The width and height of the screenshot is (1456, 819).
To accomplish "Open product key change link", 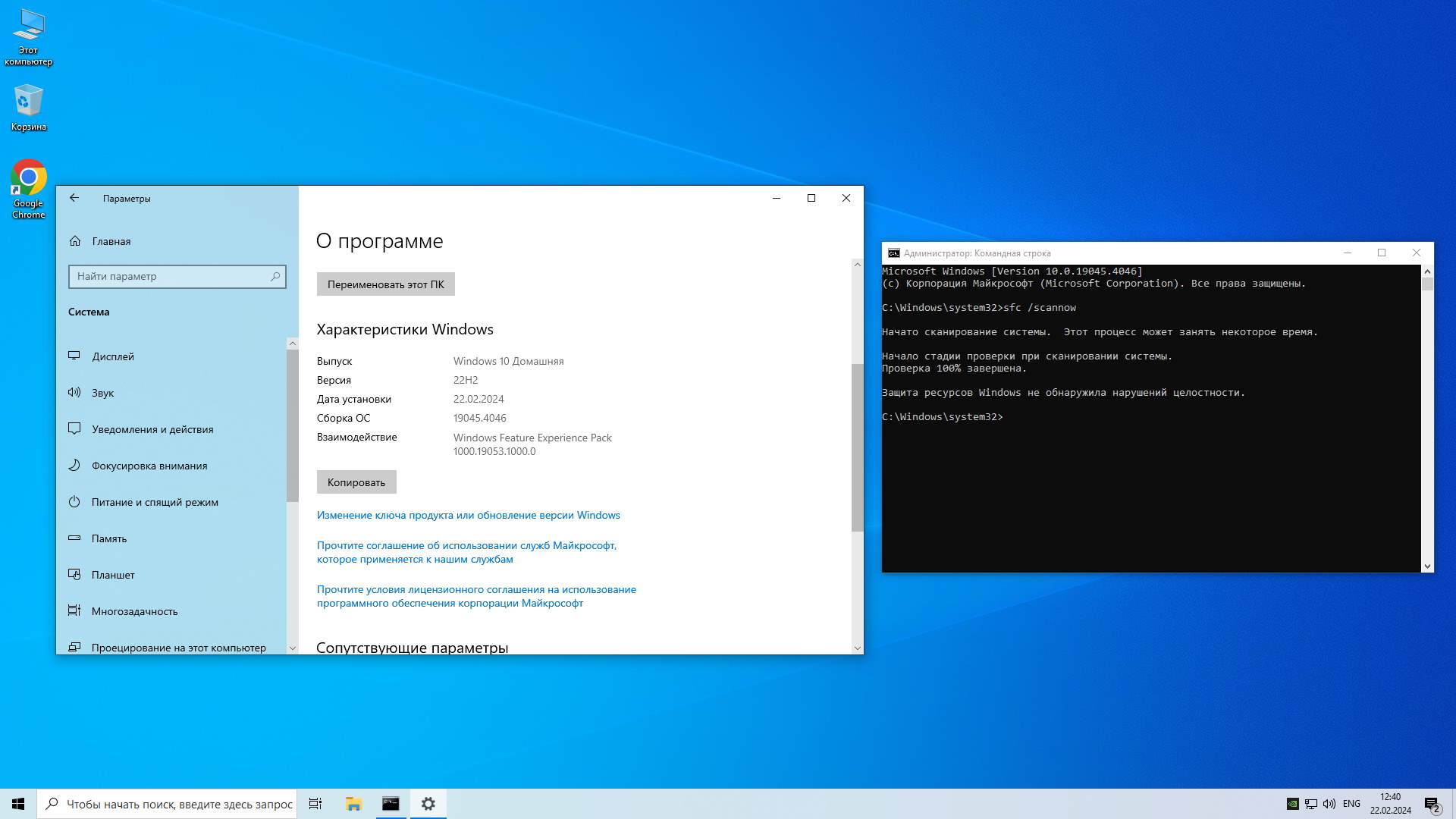I will [468, 515].
